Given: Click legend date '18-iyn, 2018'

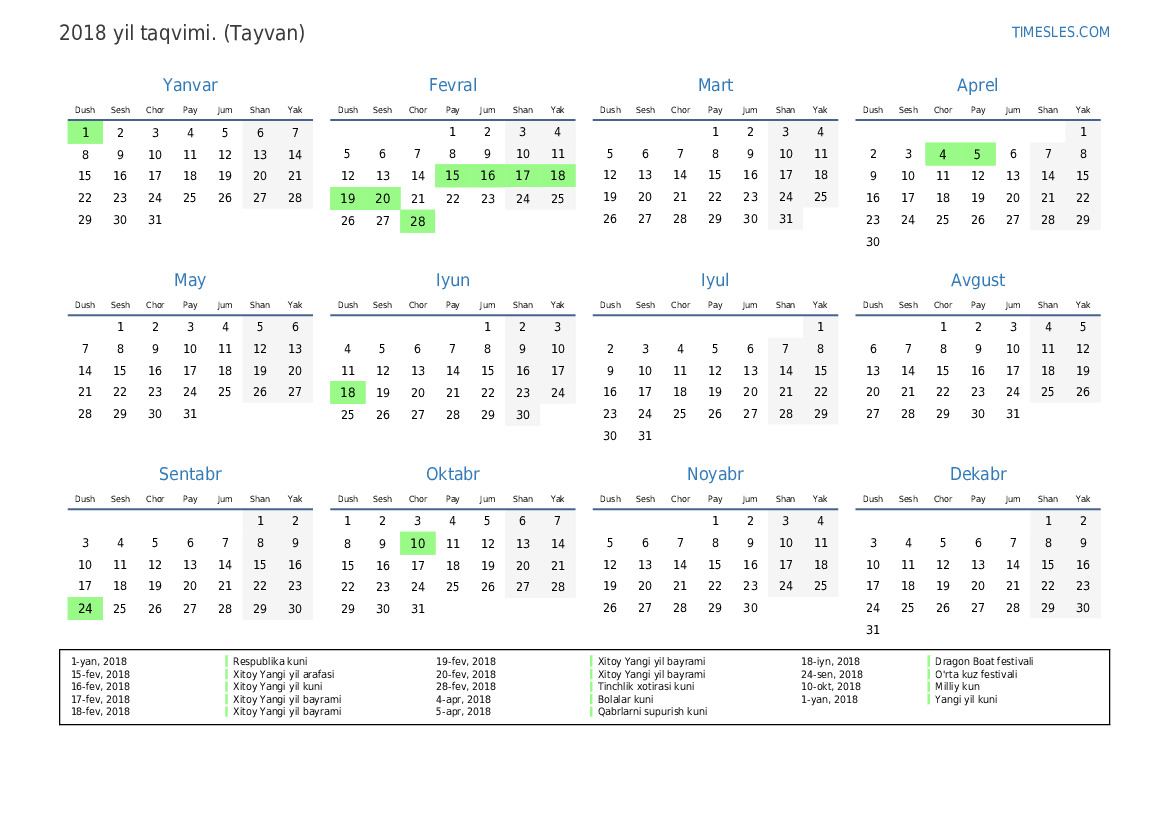Looking at the screenshot, I should point(830,661).
